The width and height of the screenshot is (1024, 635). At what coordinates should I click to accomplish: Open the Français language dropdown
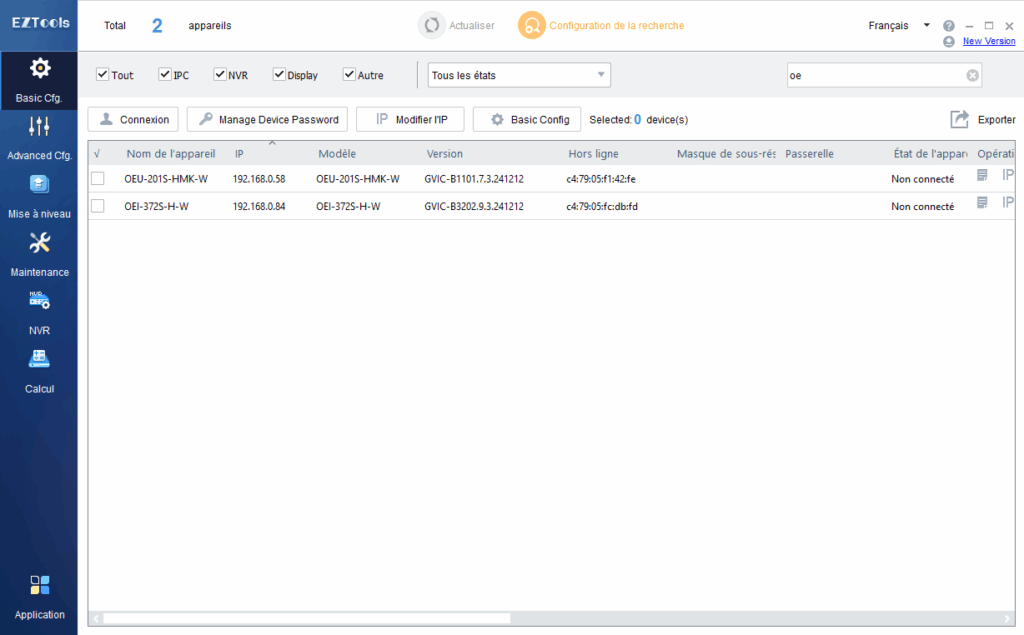point(899,25)
